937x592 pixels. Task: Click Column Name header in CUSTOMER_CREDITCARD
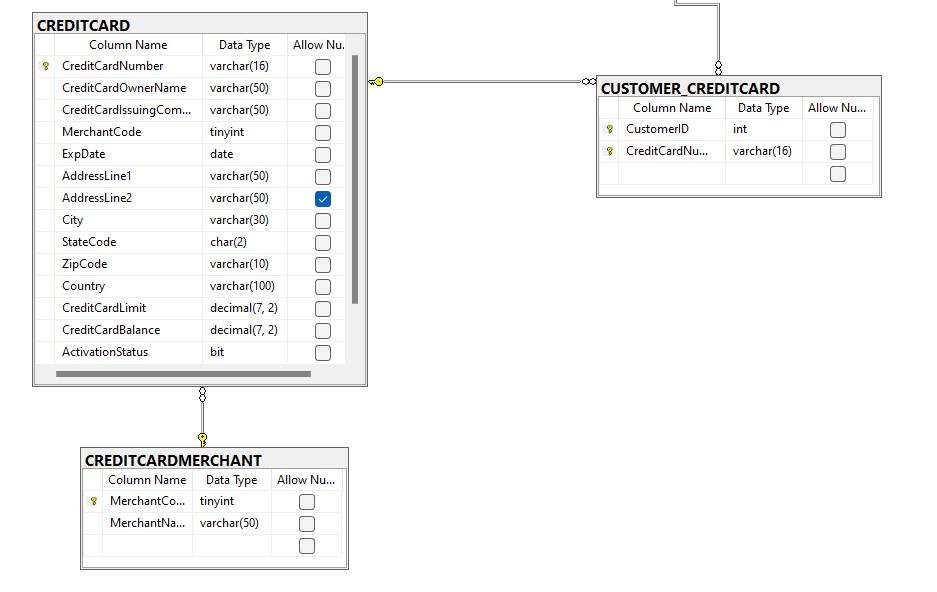click(672, 108)
